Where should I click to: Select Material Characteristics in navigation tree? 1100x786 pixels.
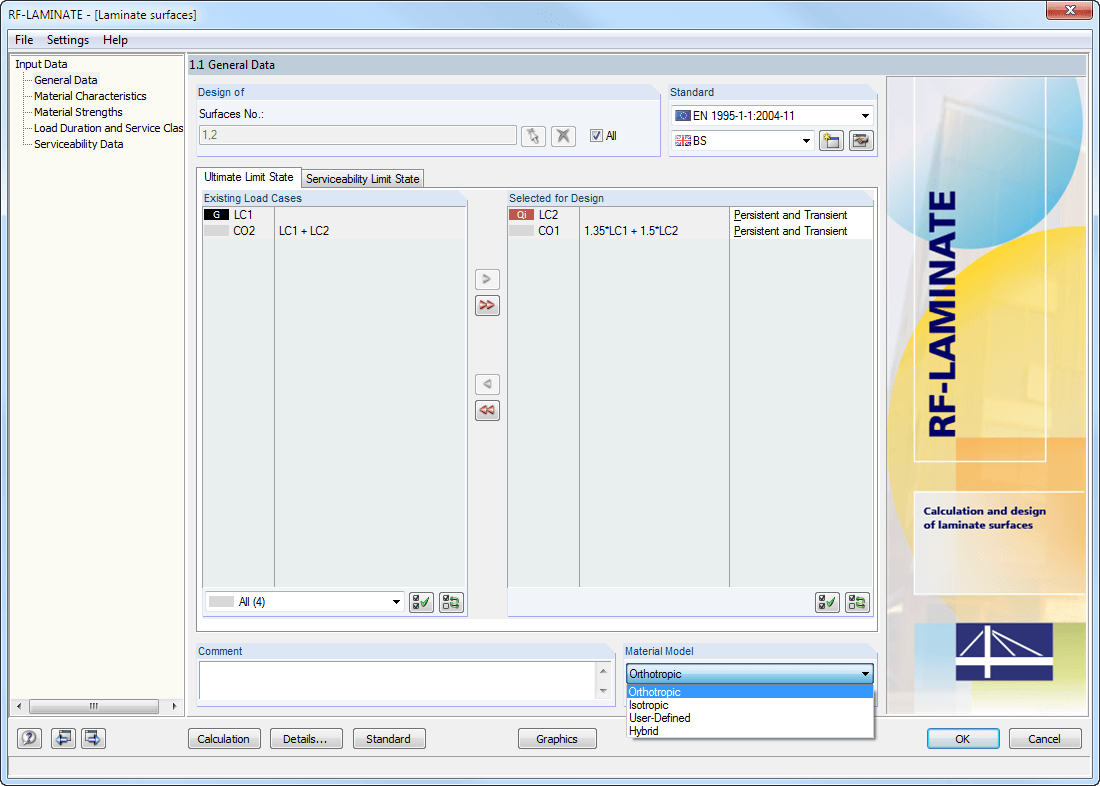[90, 96]
